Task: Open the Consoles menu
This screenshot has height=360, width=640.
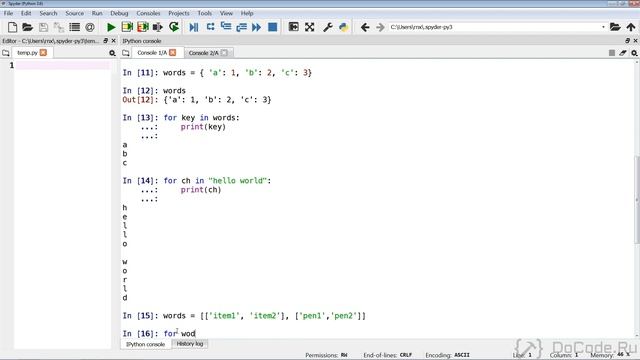Action: [x=148, y=13]
